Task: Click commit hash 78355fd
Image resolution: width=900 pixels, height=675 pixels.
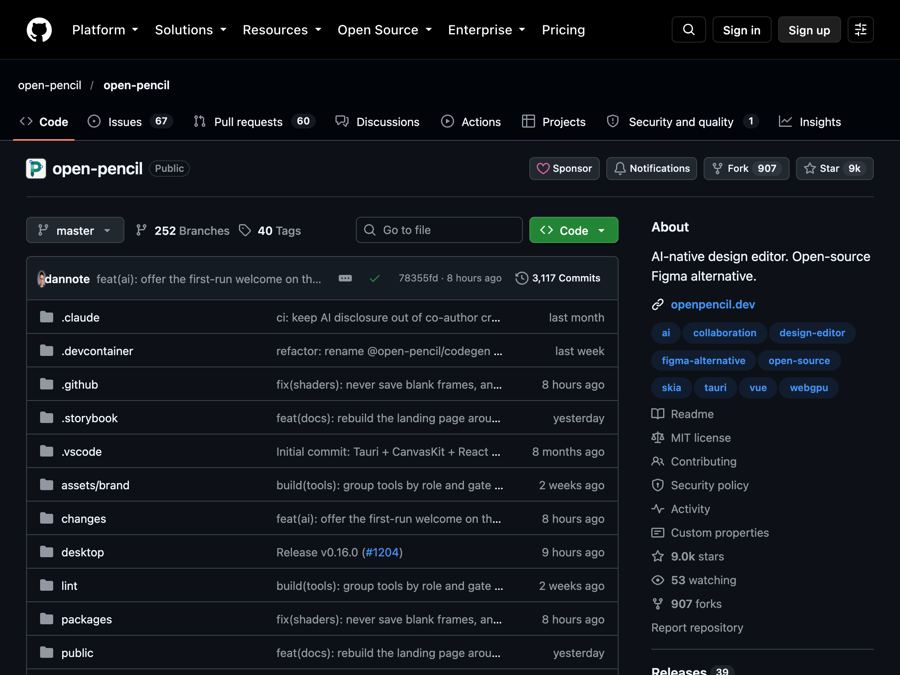Action: [x=418, y=278]
